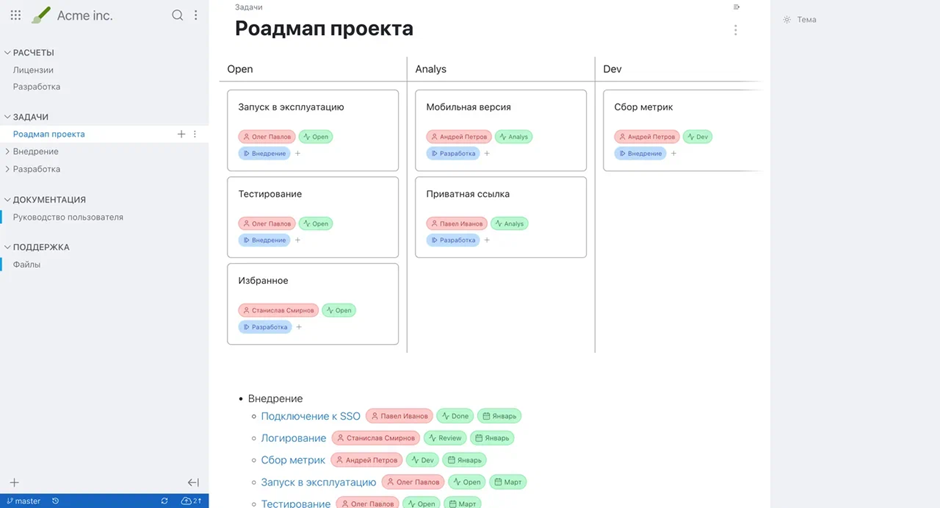
Task: Open the Избранное kanban card title
Action: point(263,281)
